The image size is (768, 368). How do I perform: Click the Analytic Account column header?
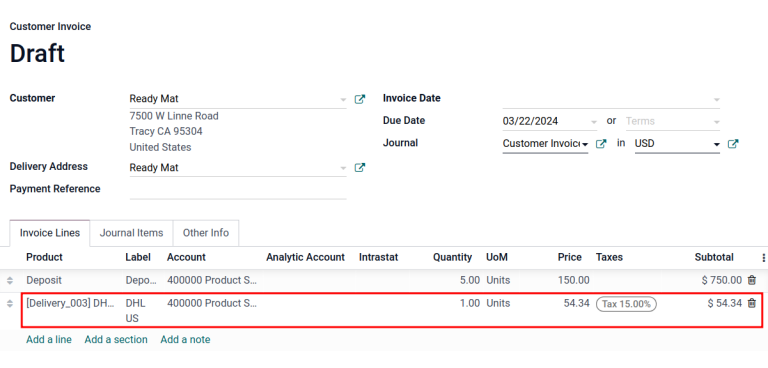tap(306, 257)
